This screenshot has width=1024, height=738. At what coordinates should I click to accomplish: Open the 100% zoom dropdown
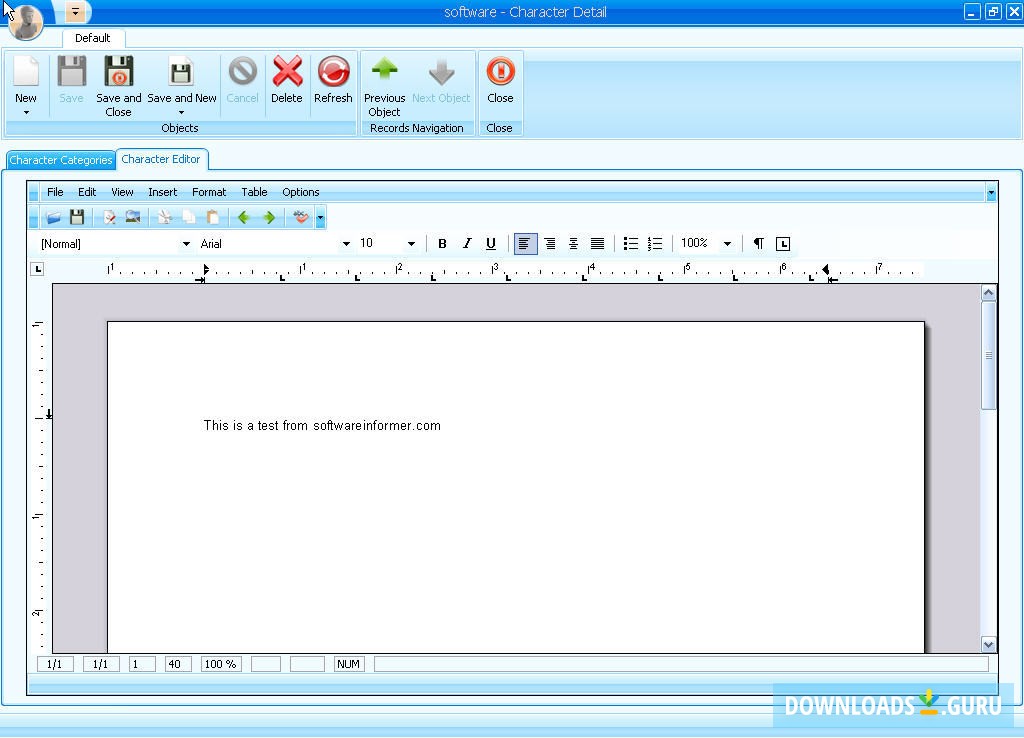(727, 244)
